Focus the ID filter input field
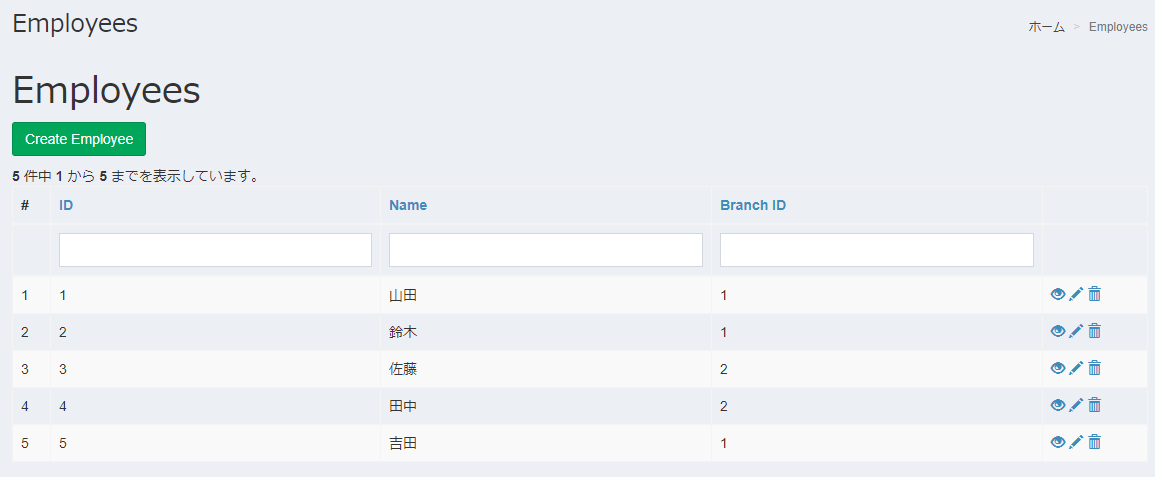The image size is (1155, 477). click(x=215, y=250)
